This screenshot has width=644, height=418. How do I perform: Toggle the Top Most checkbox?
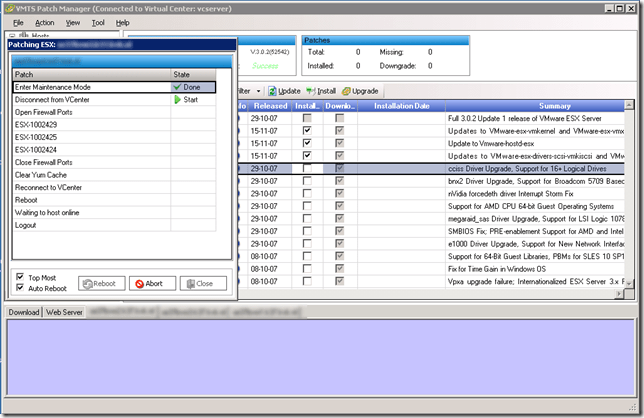pos(20,276)
